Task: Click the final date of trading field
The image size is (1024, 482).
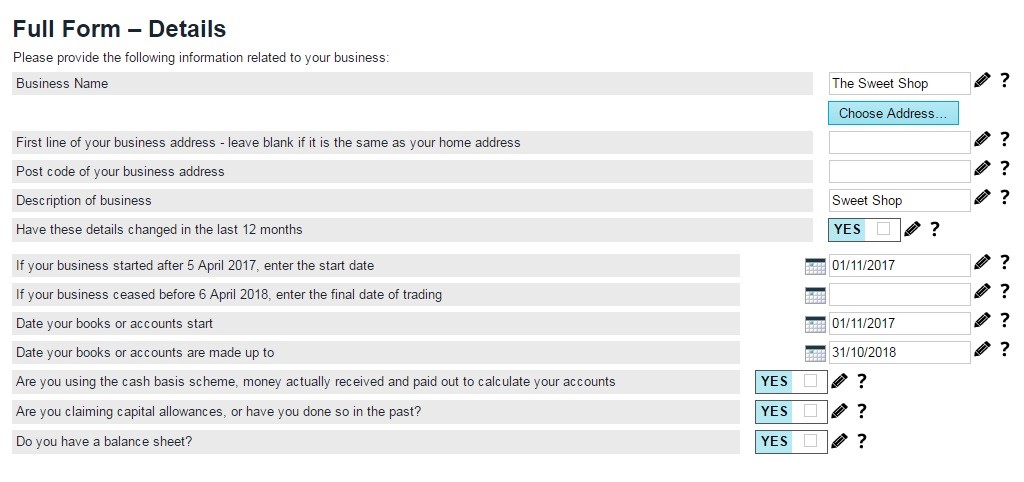Action: [x=899, y=294]
